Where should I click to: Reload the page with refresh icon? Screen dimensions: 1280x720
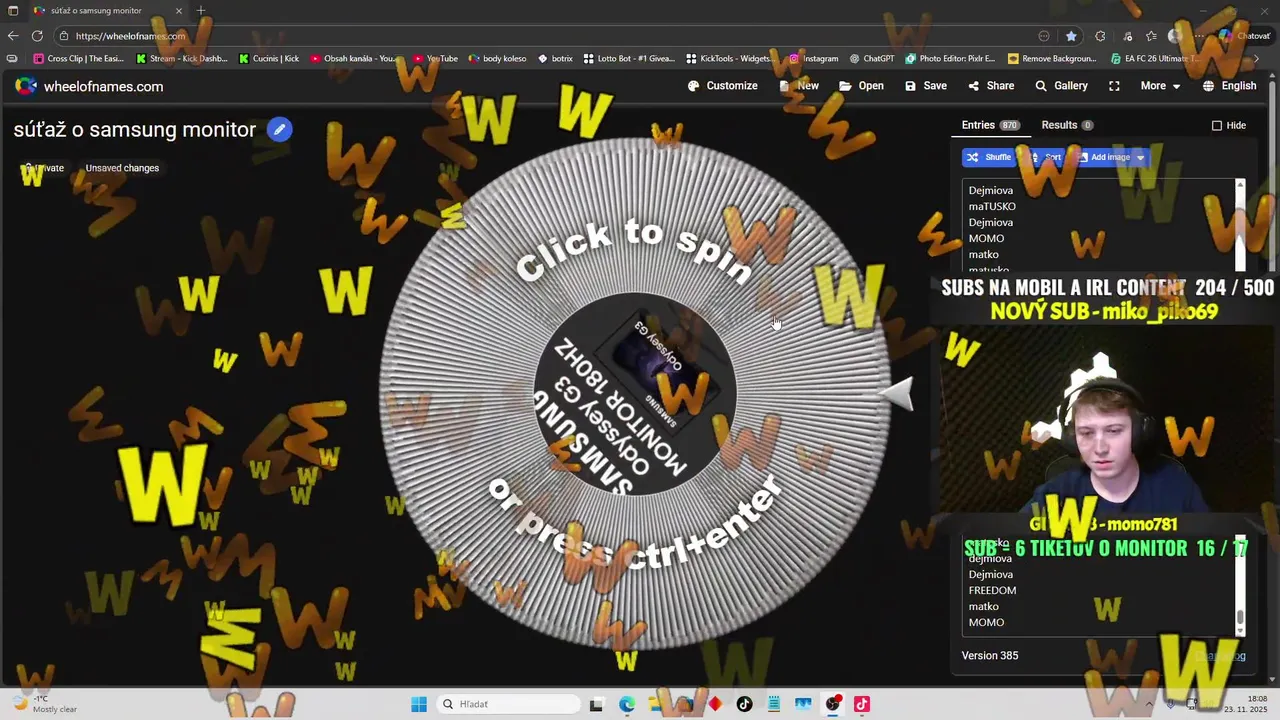point(37,36)
